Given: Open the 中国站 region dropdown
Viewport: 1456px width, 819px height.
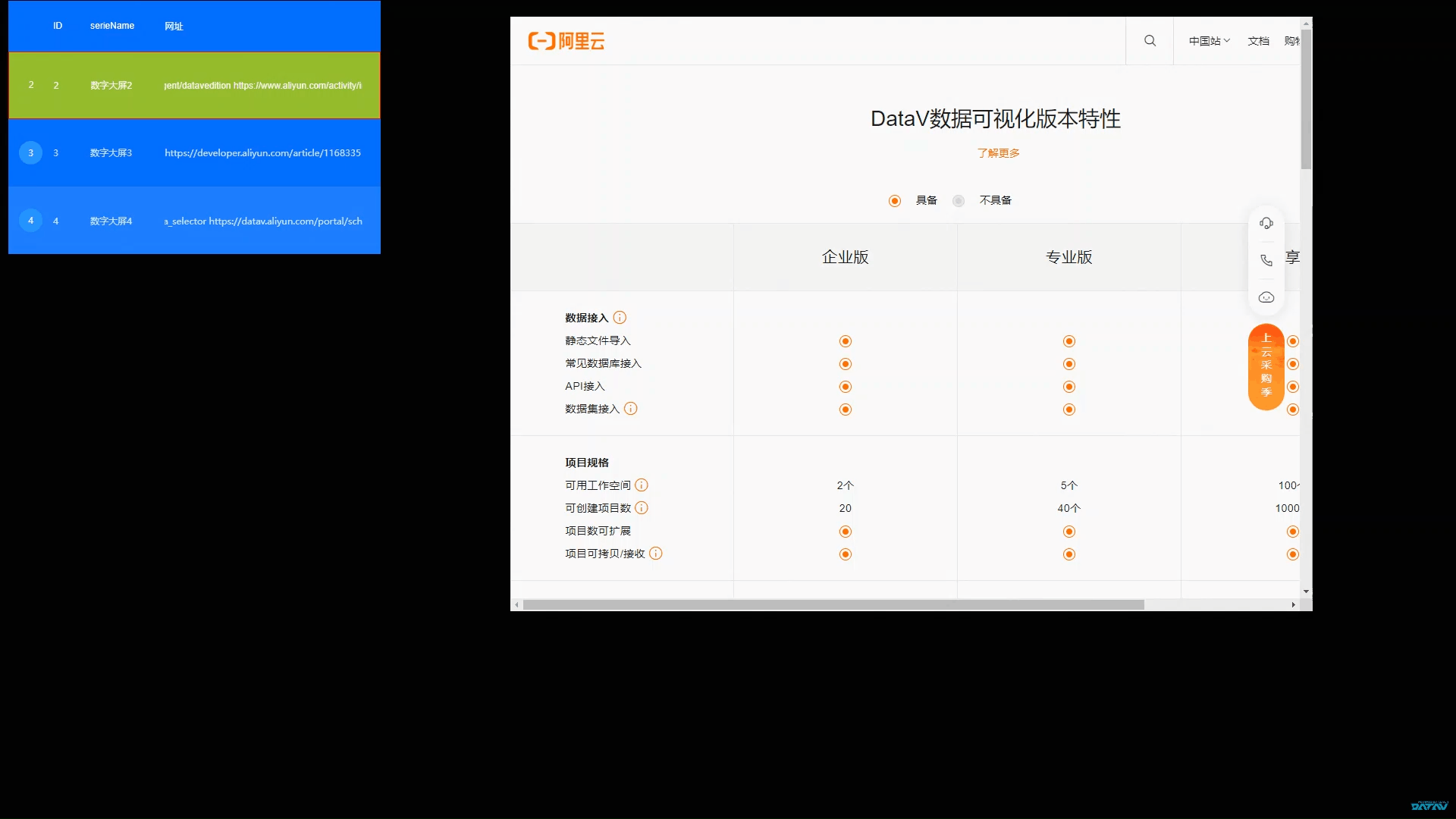Looking at the screenshot, I should (x=1209, y=41).
